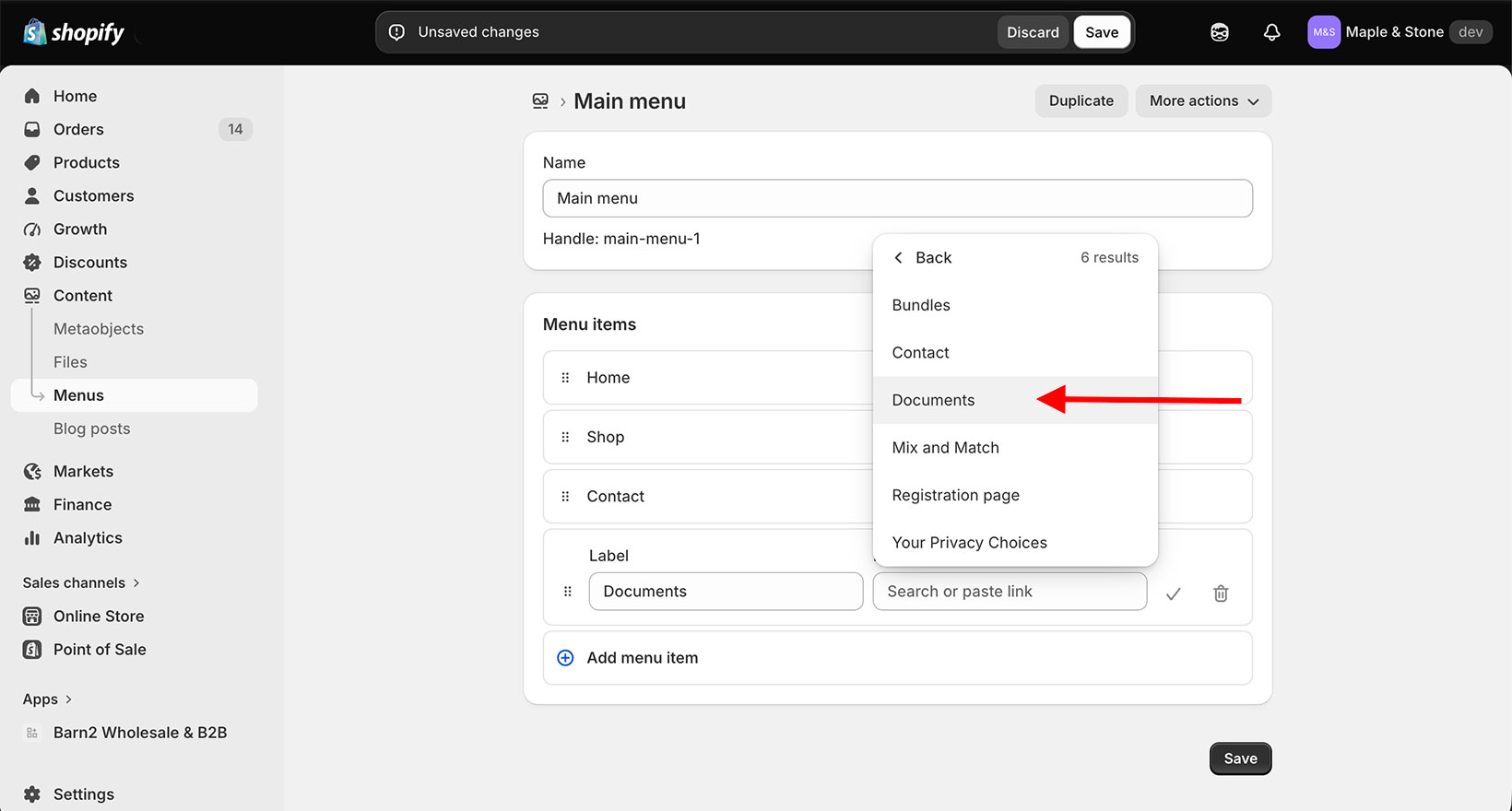
Task: Select Mix and Match page
Action: pyautogui.click(x=1015, y=448)
